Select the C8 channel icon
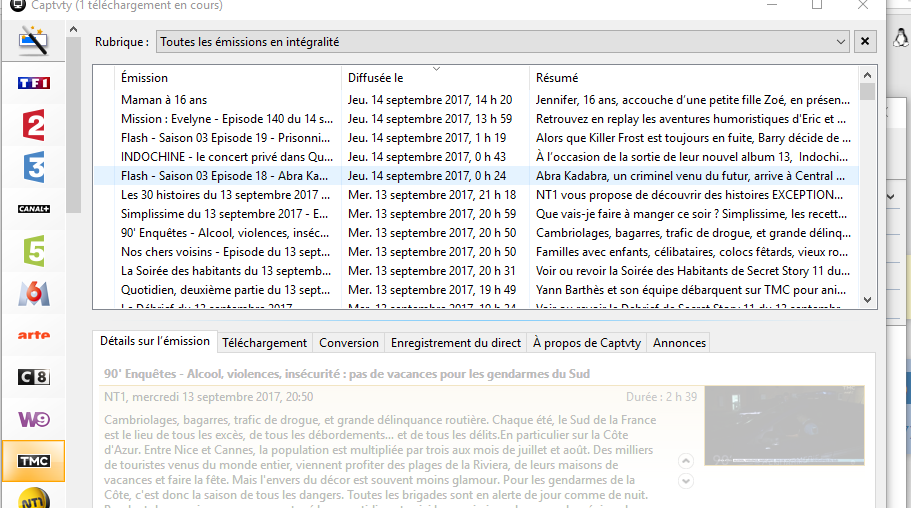 (x=34, y=377)
